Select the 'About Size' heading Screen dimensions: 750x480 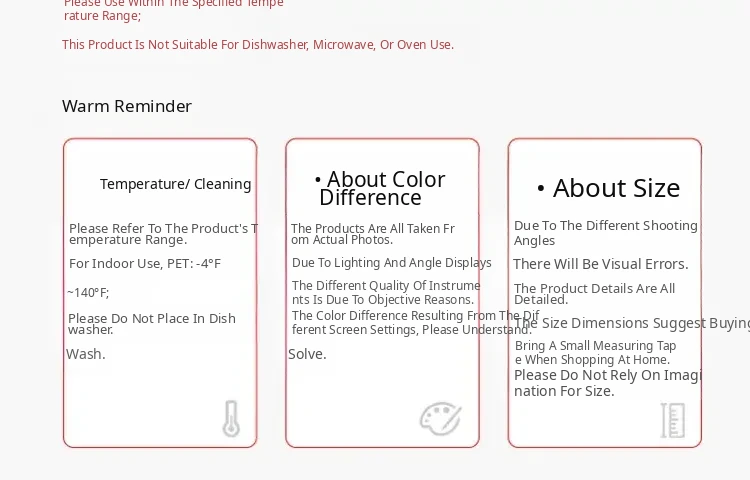[608, 188]
